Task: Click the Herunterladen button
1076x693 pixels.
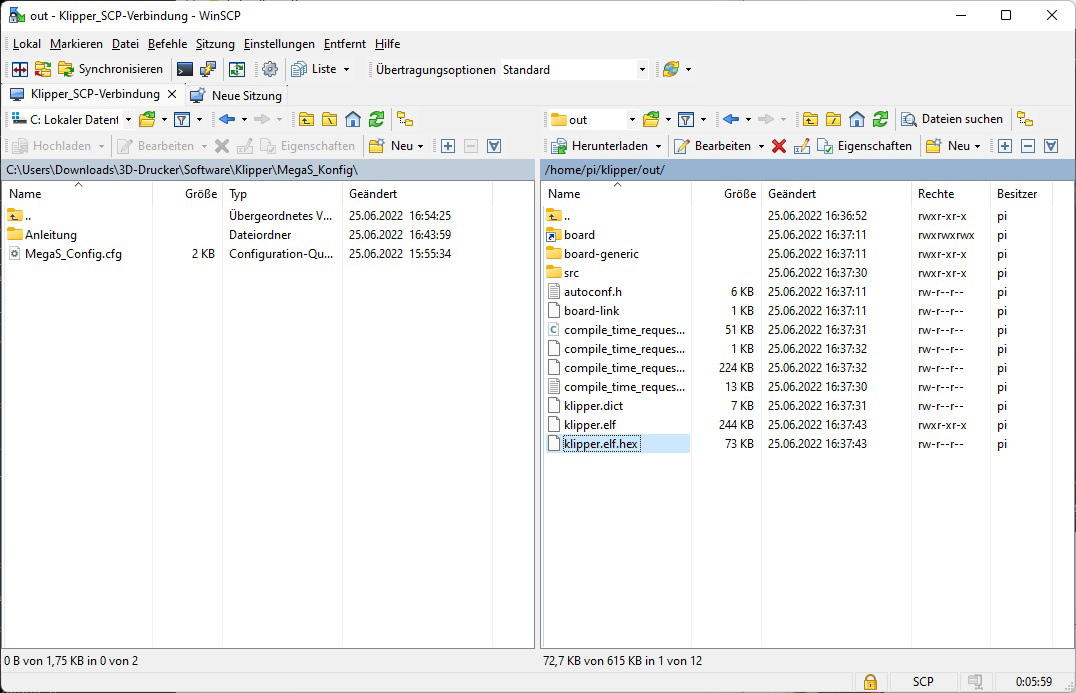Action: pyautogui.click(x=600, y=146)
